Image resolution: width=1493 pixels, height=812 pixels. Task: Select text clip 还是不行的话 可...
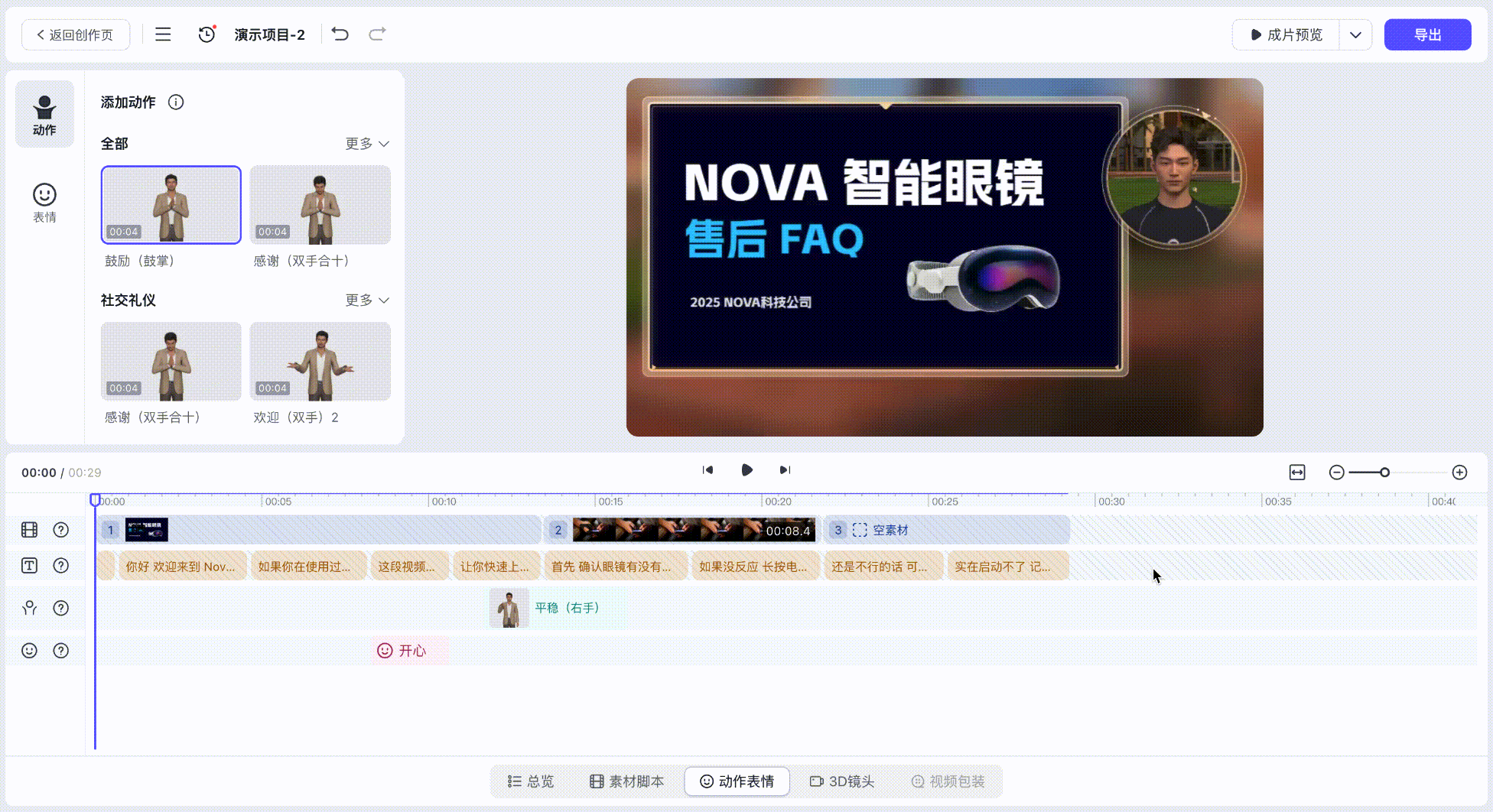pos(883,567)
